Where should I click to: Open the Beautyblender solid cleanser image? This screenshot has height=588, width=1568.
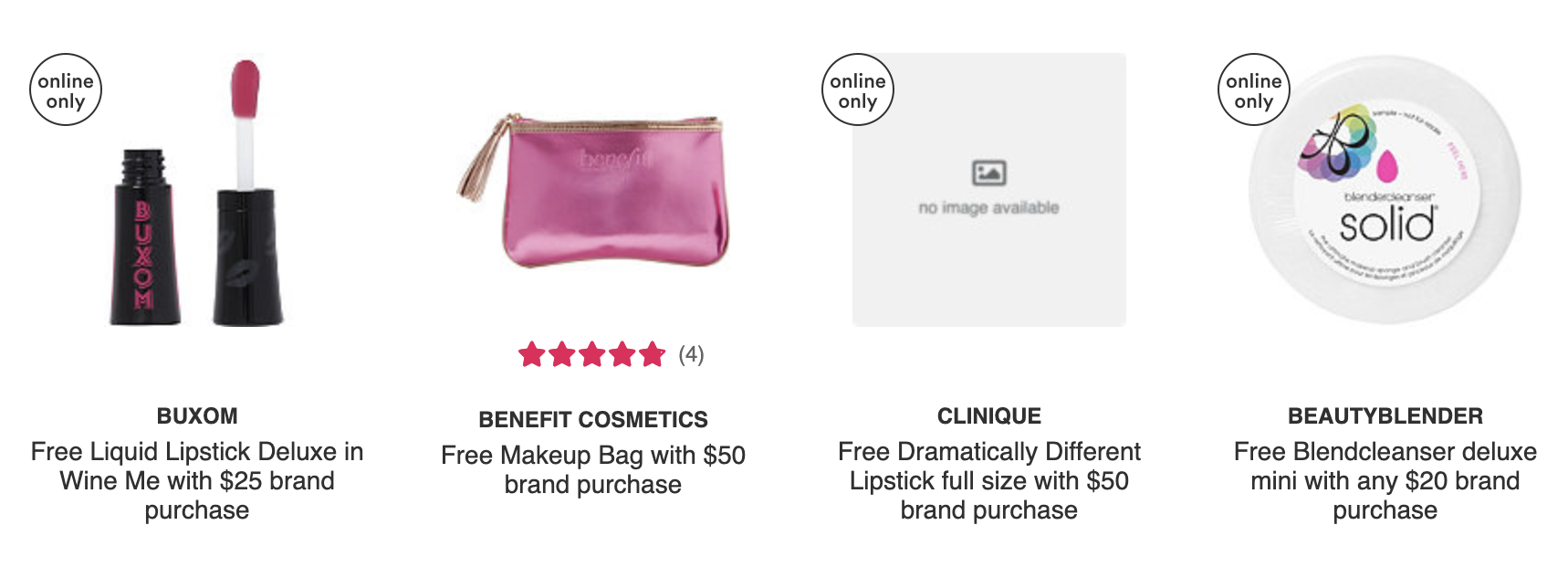[x=1385, y=190]
